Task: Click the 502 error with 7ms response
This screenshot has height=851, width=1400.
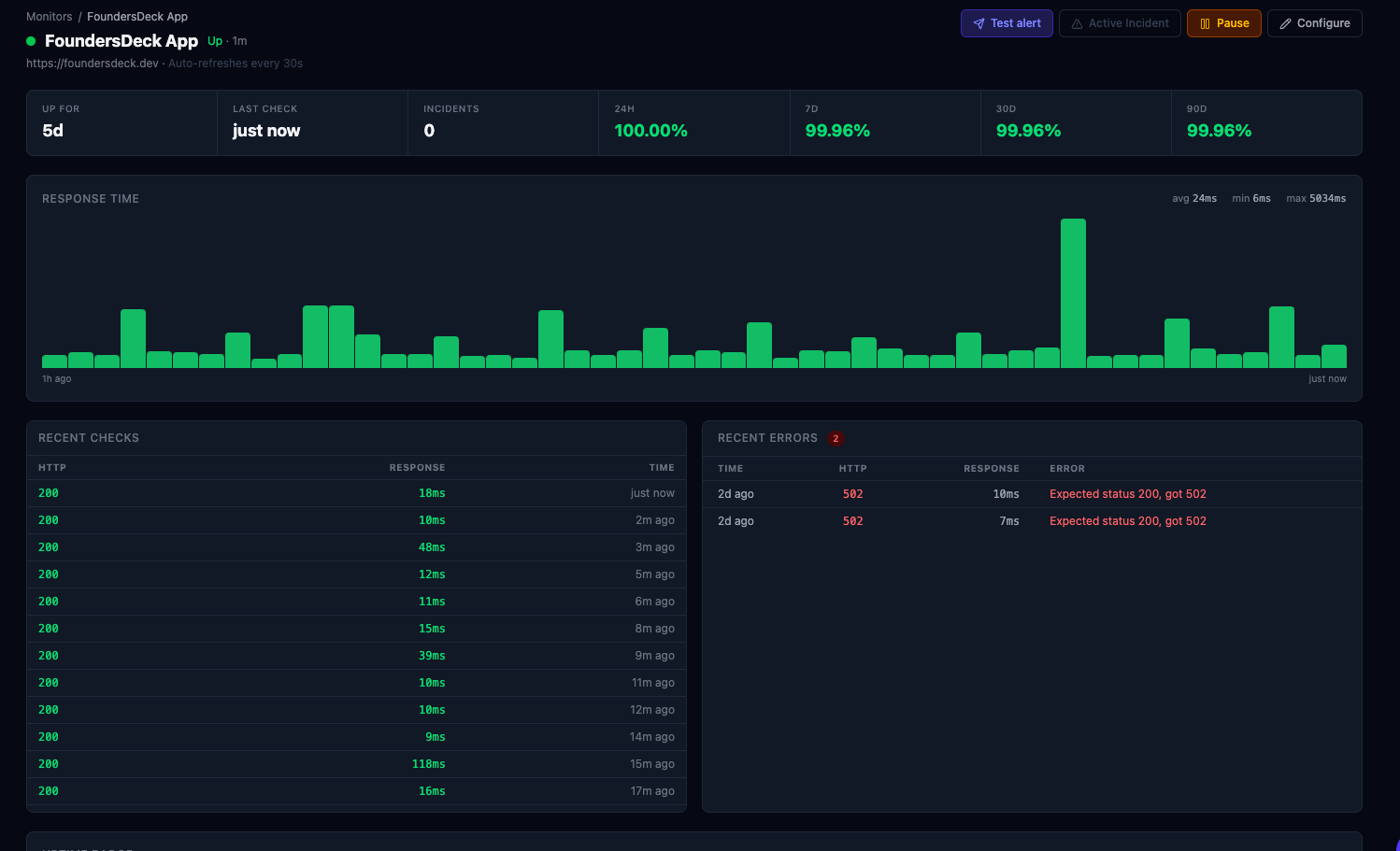Action: [x=1032, y=521]
